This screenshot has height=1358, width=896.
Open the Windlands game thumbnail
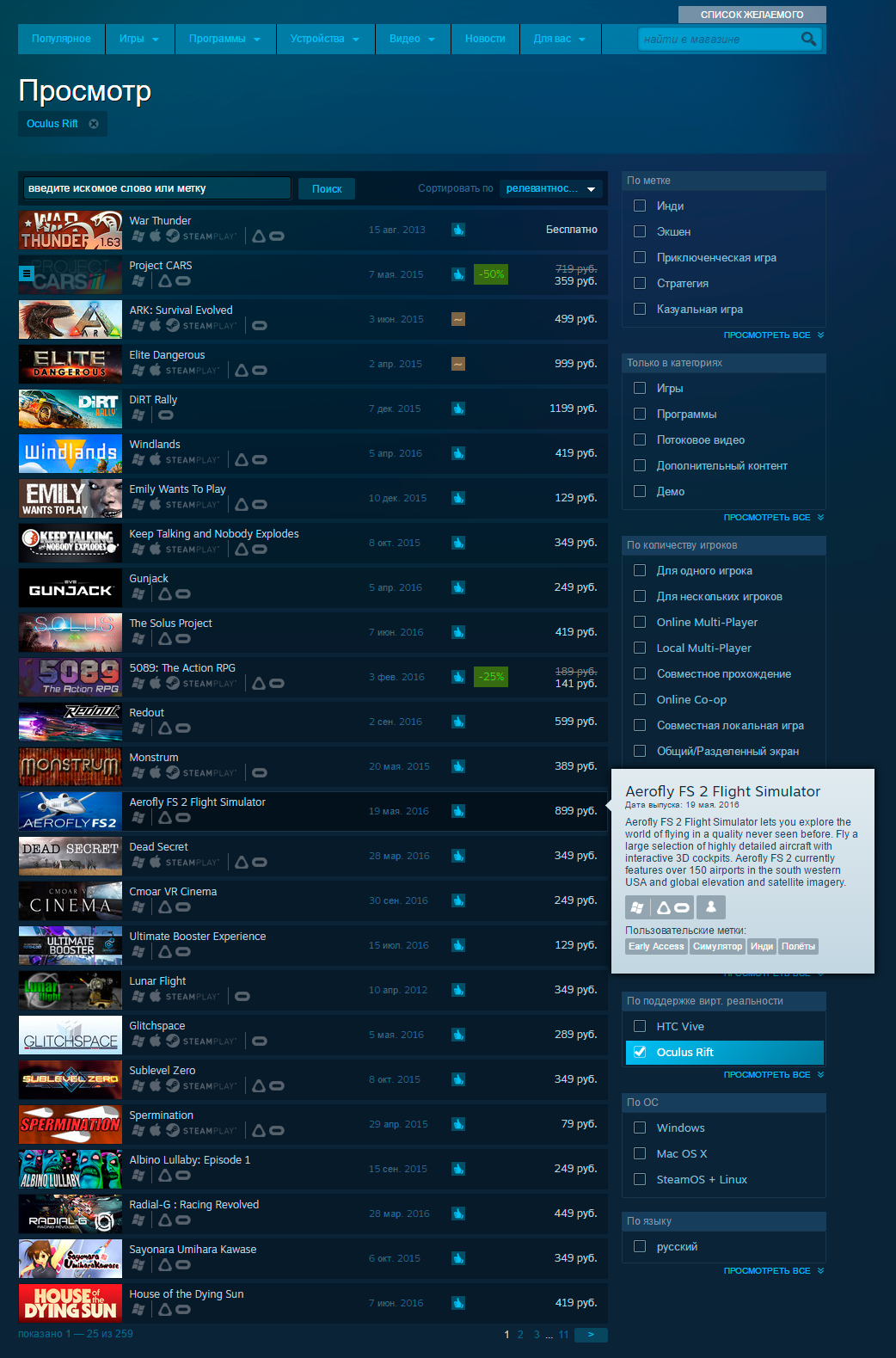pos(71,453)
